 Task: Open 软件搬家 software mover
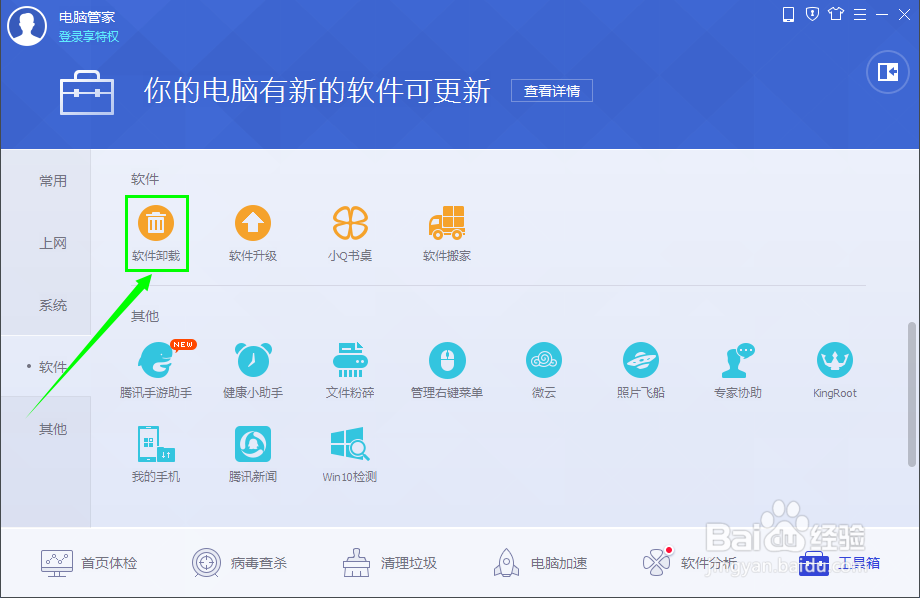coord(447,234)
